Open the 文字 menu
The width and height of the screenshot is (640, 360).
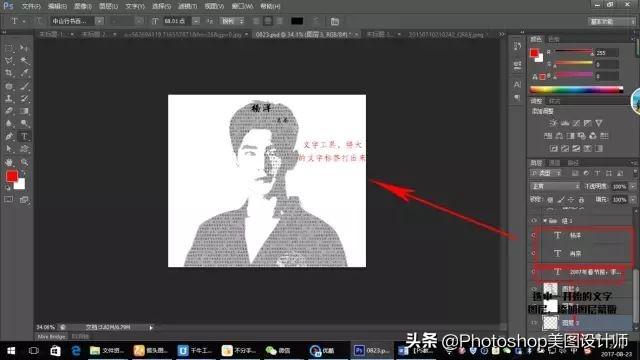point(135,6)
